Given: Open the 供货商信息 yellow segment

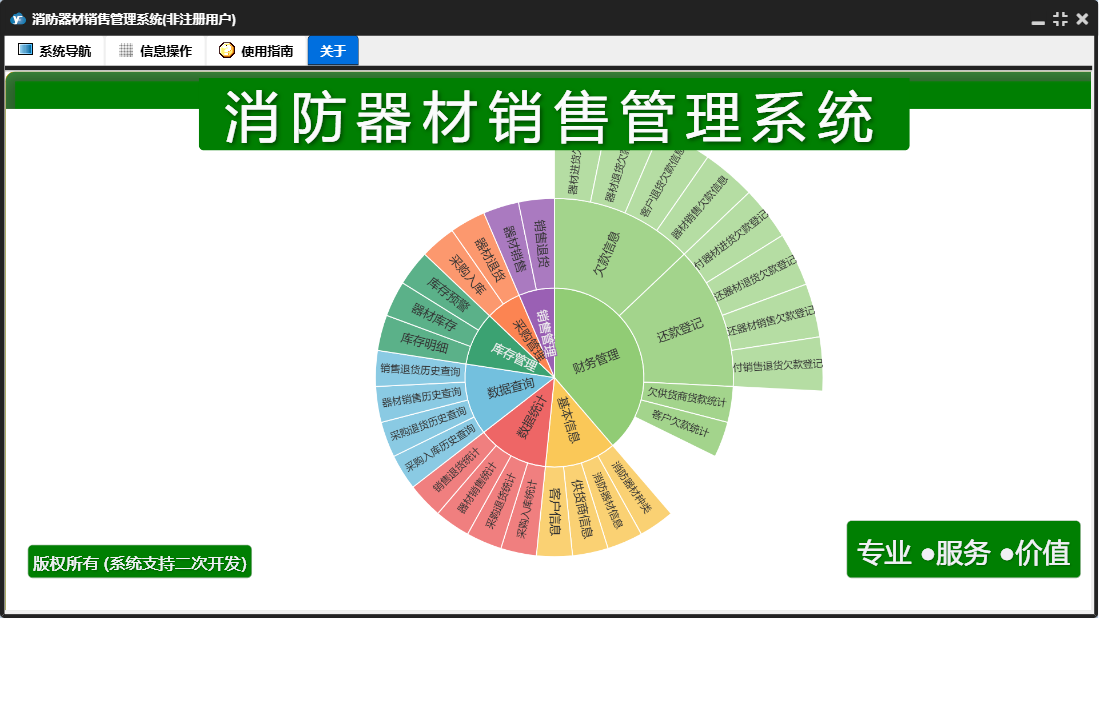Looking at the screenshot, I should [x=580, y=509].
